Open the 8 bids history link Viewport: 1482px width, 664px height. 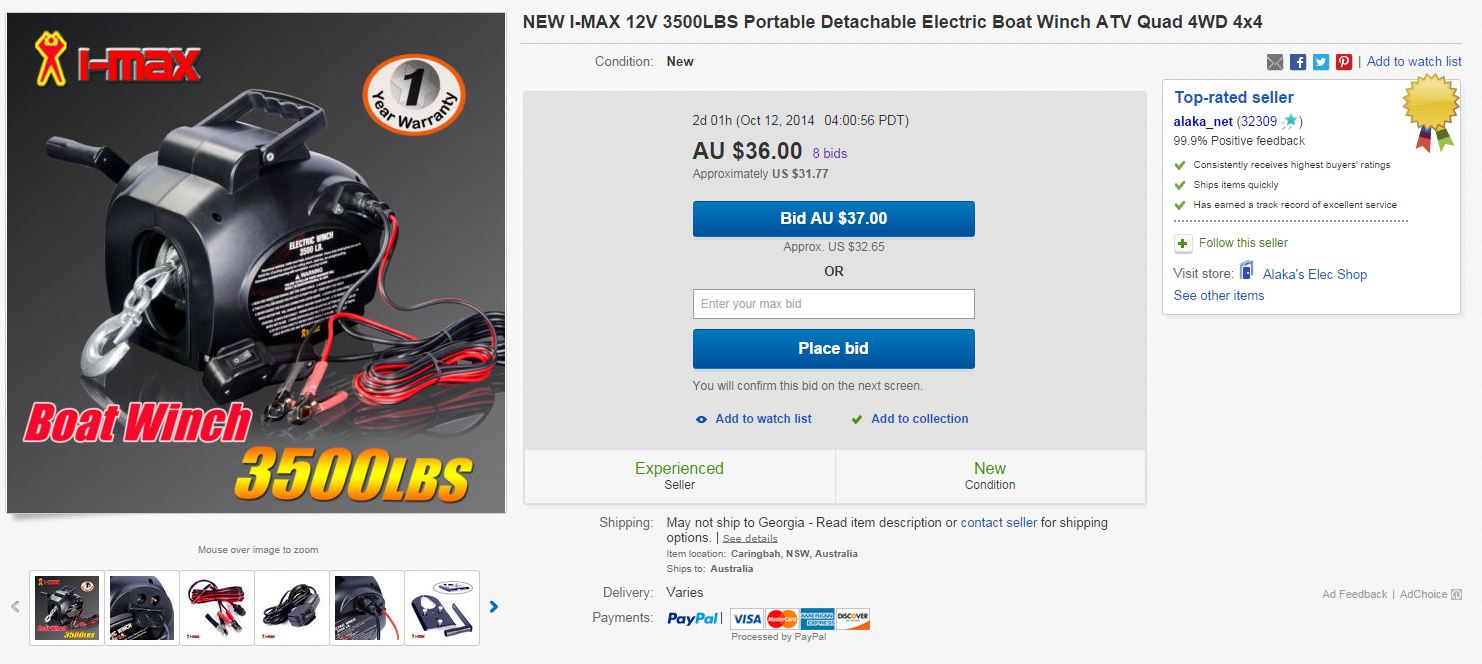[x=829, y=153]
